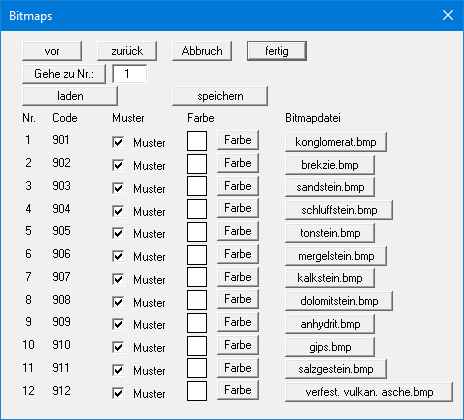Open the konglomerat.bmp bitmap file button
The width and height of the screenshot is (464, 420).
coord(336,142)
